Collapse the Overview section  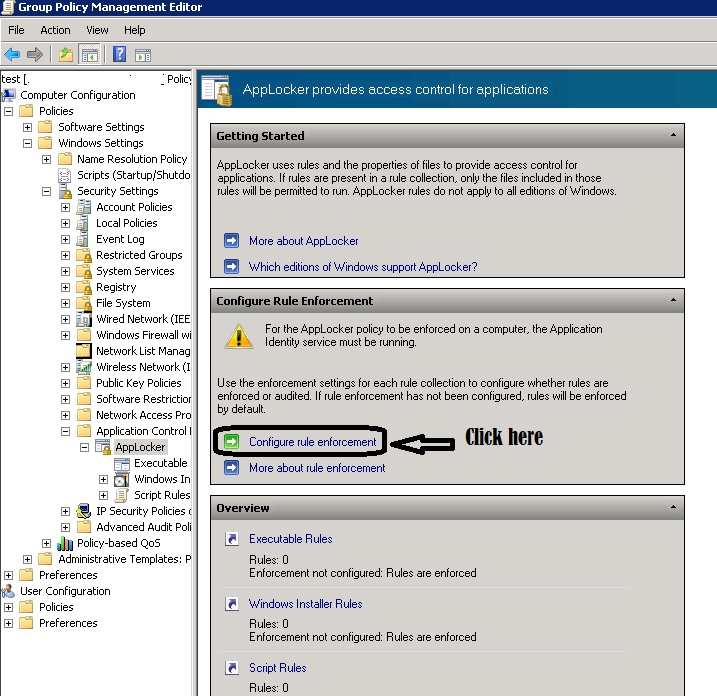(673, 507)
